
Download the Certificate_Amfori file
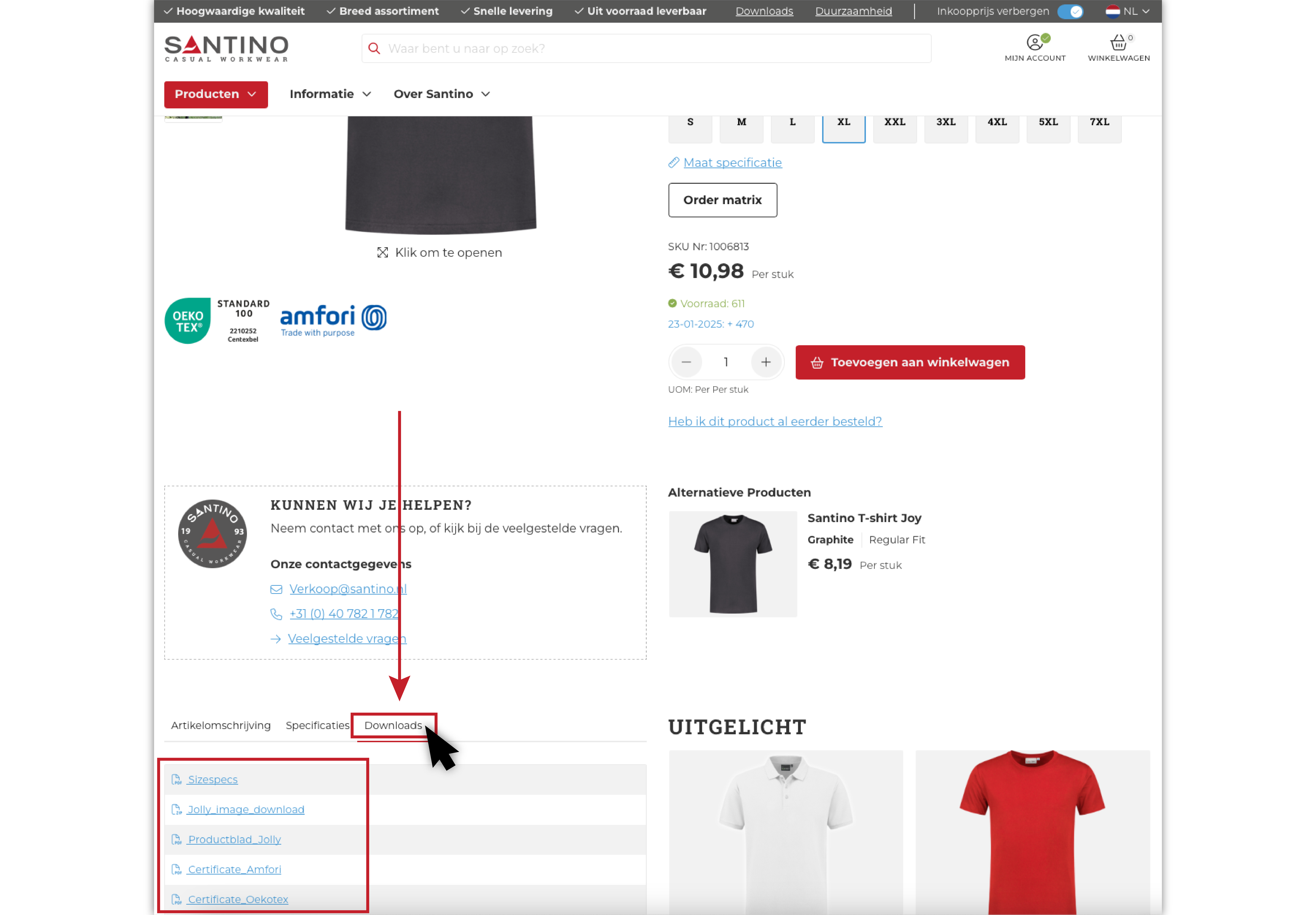(234, 870)
